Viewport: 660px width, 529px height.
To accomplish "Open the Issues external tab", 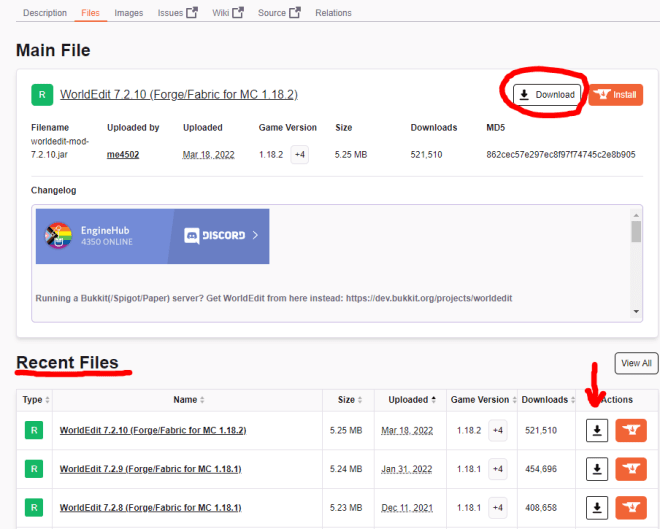I will click(x=177, y=13).
